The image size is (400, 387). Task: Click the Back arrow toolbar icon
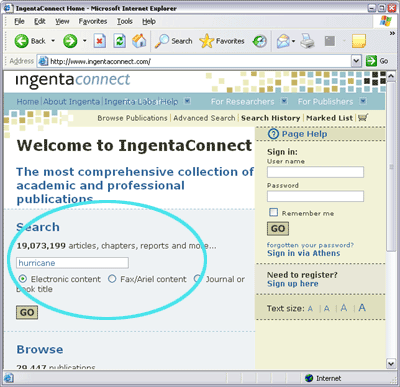tap(21, 41)
